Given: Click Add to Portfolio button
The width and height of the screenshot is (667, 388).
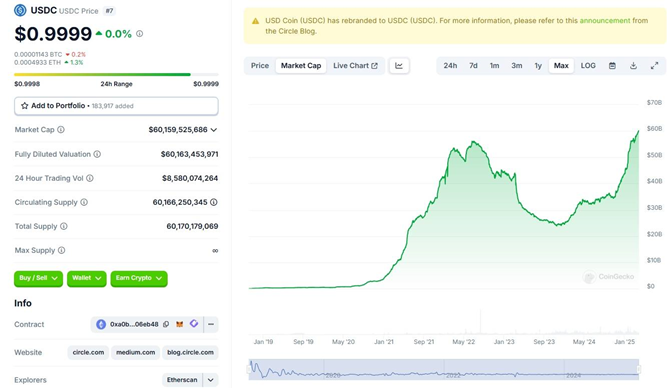Looking at the screenshot, I should 116,106.
